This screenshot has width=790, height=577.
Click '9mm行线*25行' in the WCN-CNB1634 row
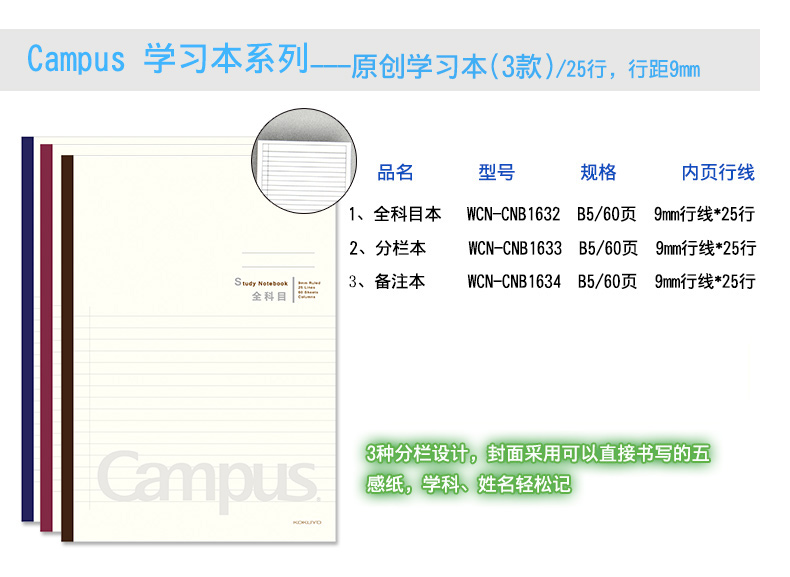[705, 281]
